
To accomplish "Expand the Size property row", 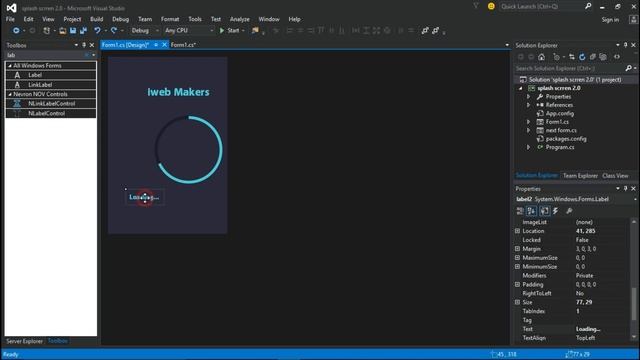I will point(518,302).
